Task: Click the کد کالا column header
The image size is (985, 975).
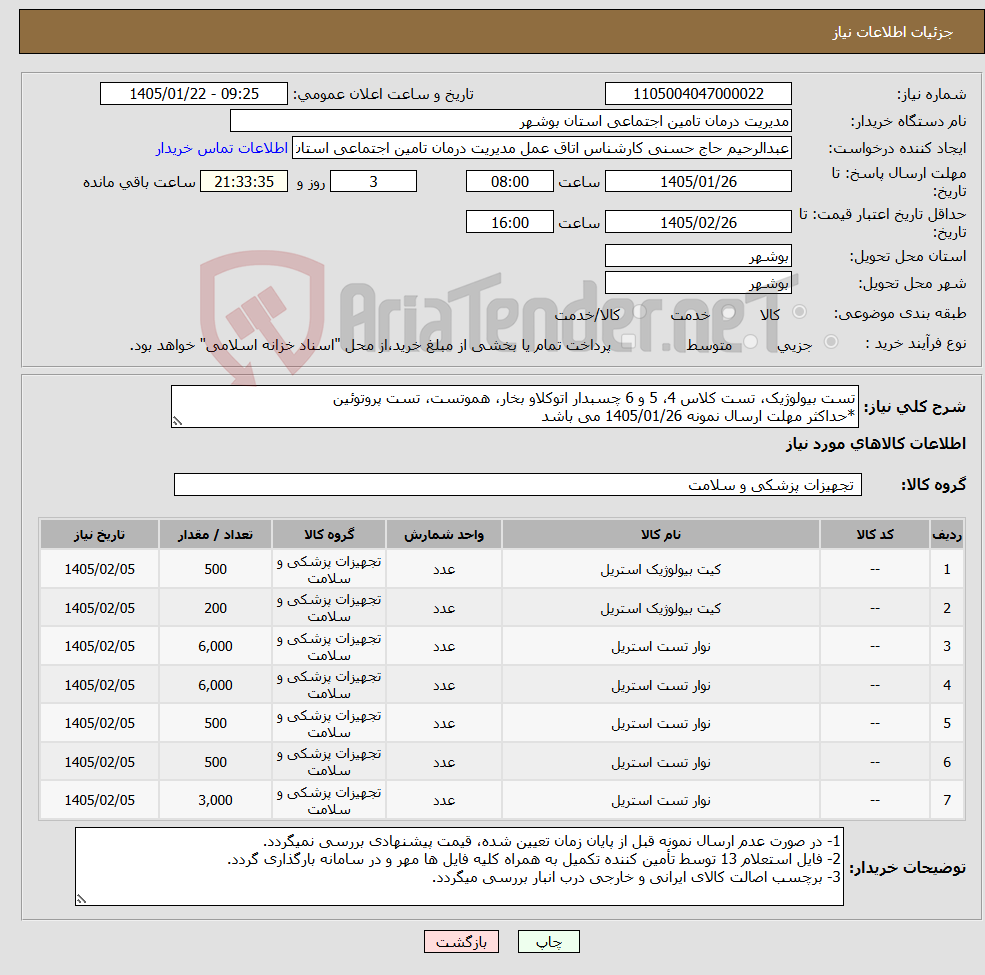Action: click(874, 535)
